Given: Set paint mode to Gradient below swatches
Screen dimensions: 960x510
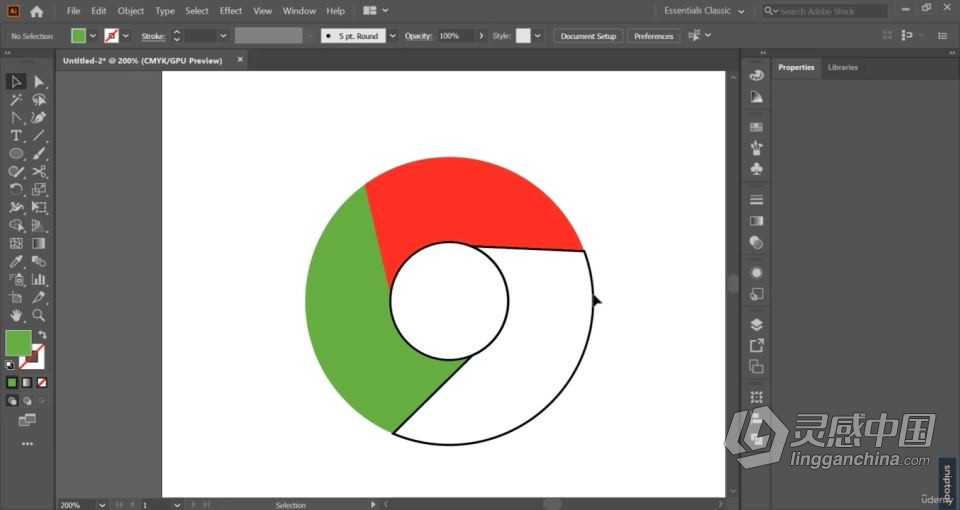Looking at the screenshot, I should (27, 383).
